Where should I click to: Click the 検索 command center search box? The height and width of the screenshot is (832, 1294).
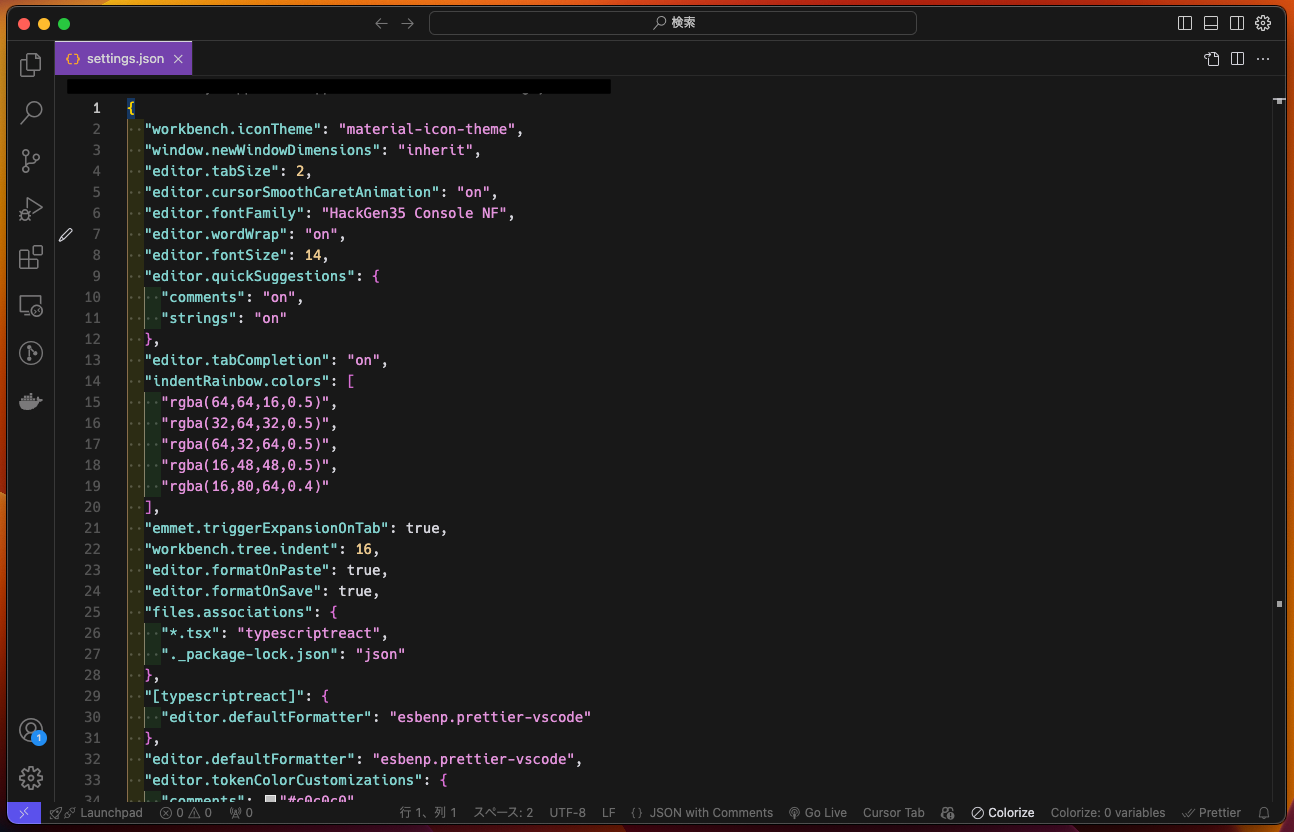673,23
